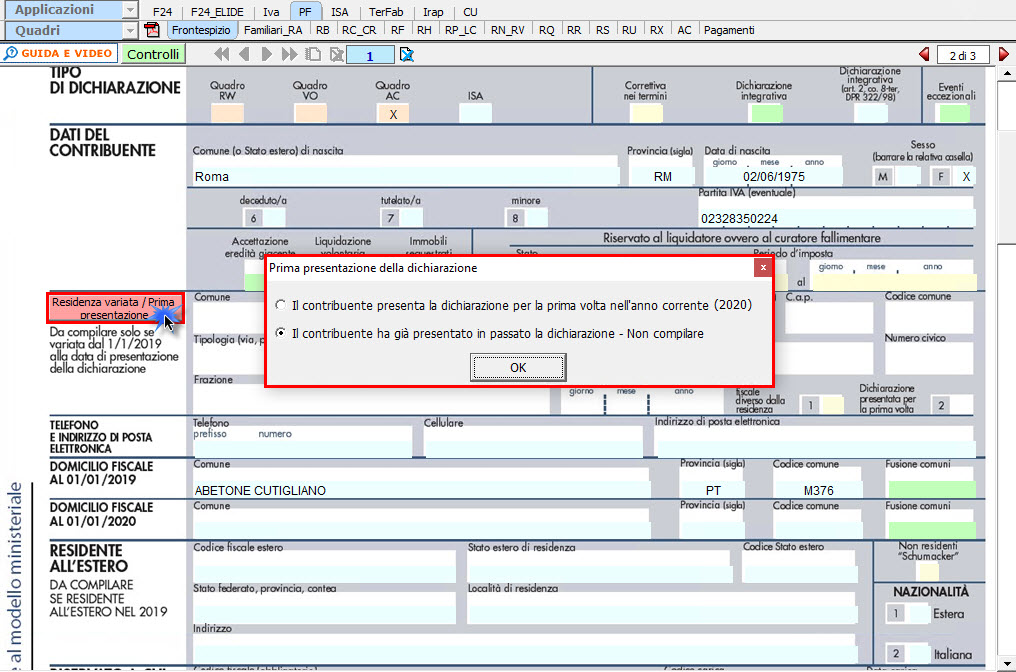Click the blue clear-form icon

point(406,54)
